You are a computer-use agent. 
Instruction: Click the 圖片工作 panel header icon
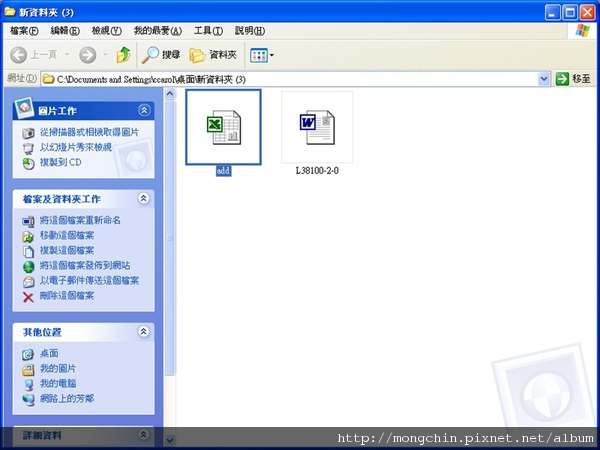[x=24, y=108]
